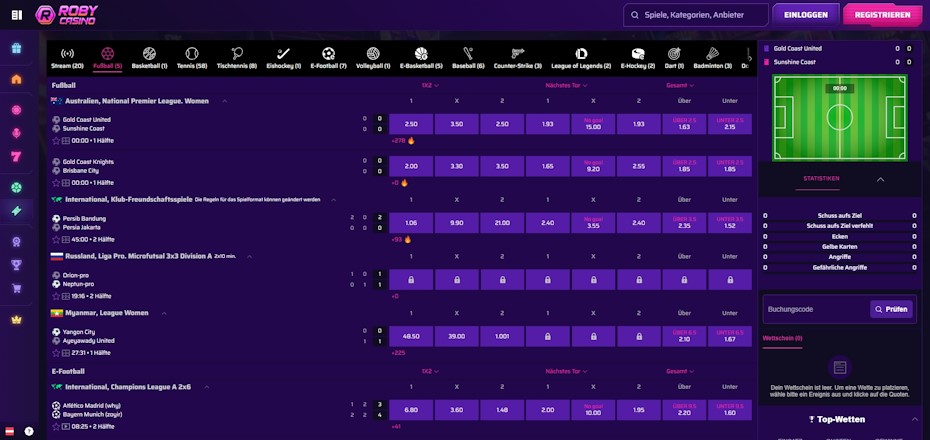Focus the Spiele, Kategorien, Anbieter search field

[x=696, y=15]
